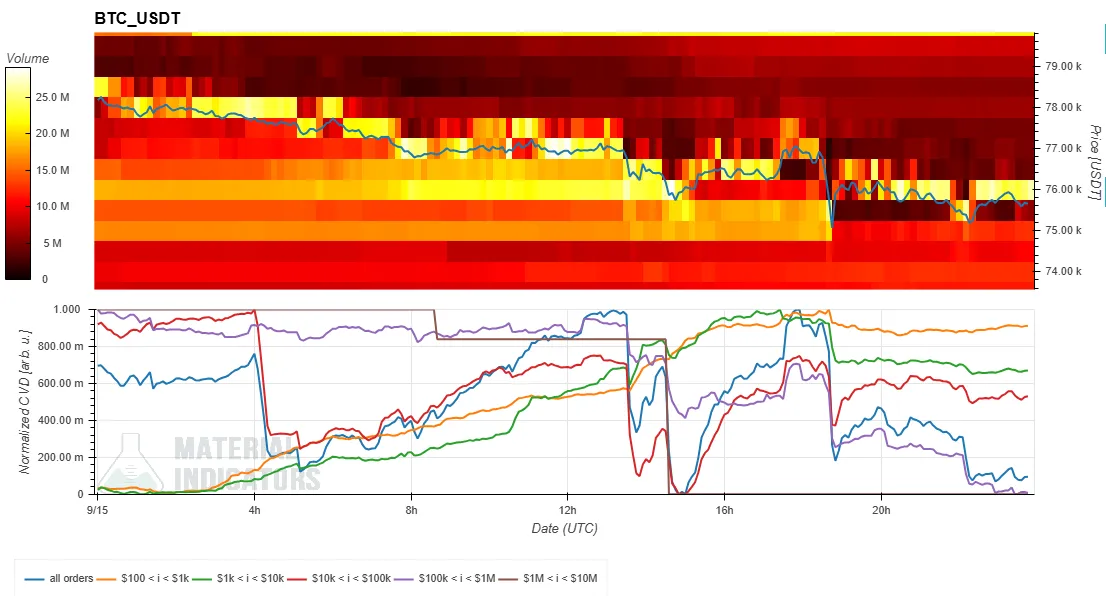This screenshot has height=596, width=1106.
Task: Toggle the $1M < i < $10M legend entry
Action: tap(548, 578)
